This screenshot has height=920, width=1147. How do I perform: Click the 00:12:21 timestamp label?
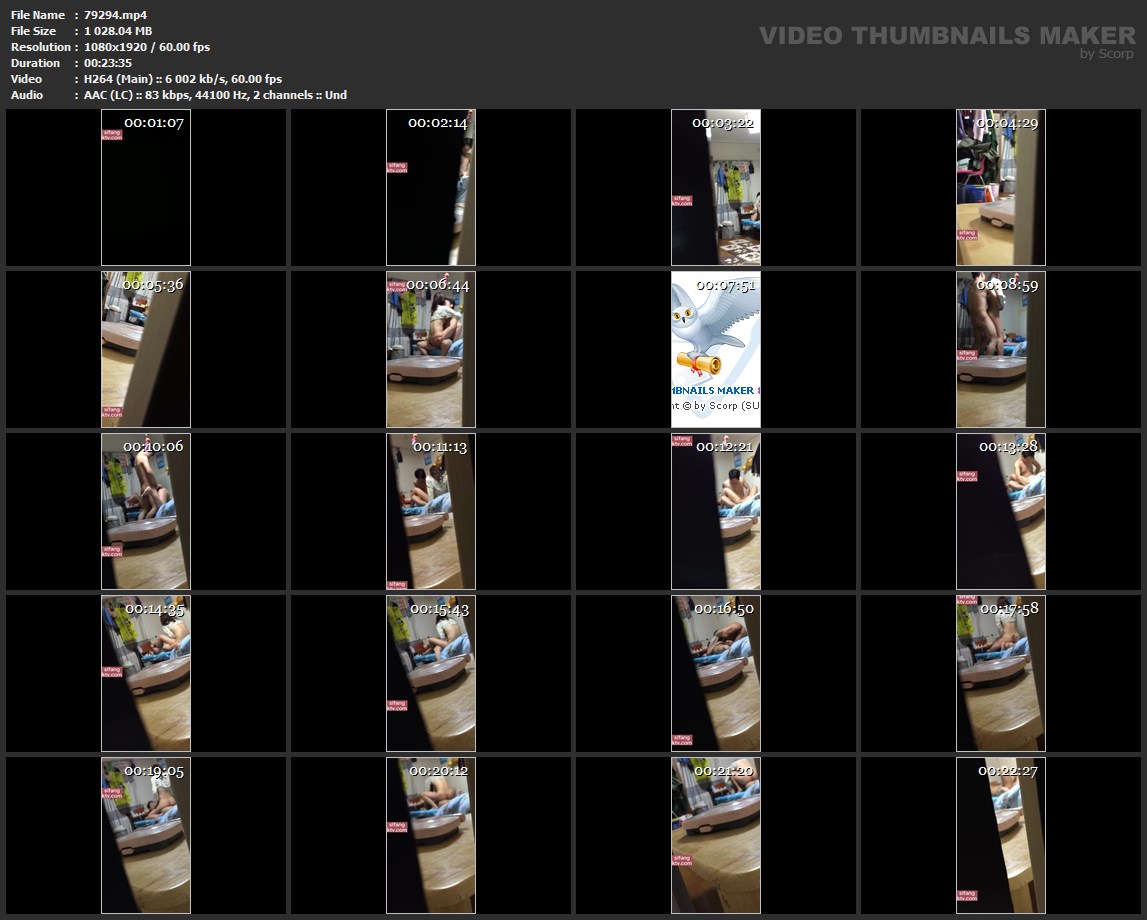[723, 446]
